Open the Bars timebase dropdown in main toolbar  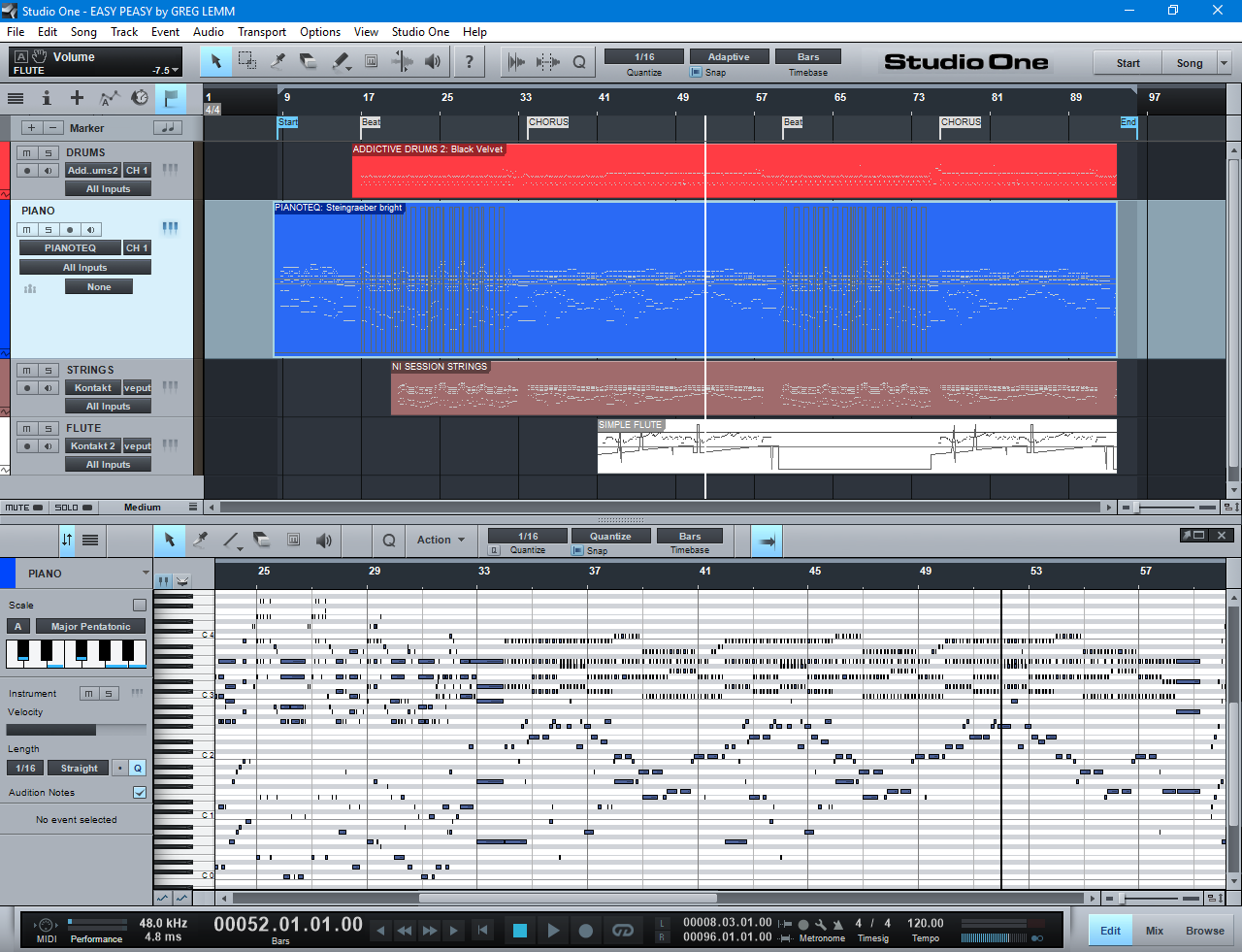click(808, 57)
